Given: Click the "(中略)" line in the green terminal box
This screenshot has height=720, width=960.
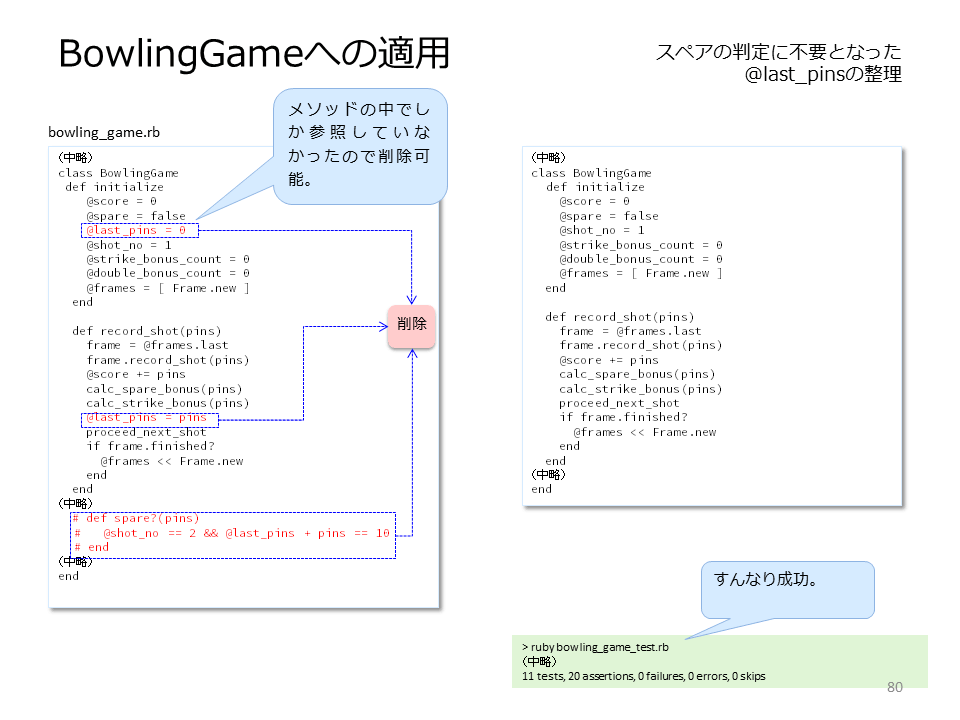Looking at the screenshot, I should pos(539,662).
